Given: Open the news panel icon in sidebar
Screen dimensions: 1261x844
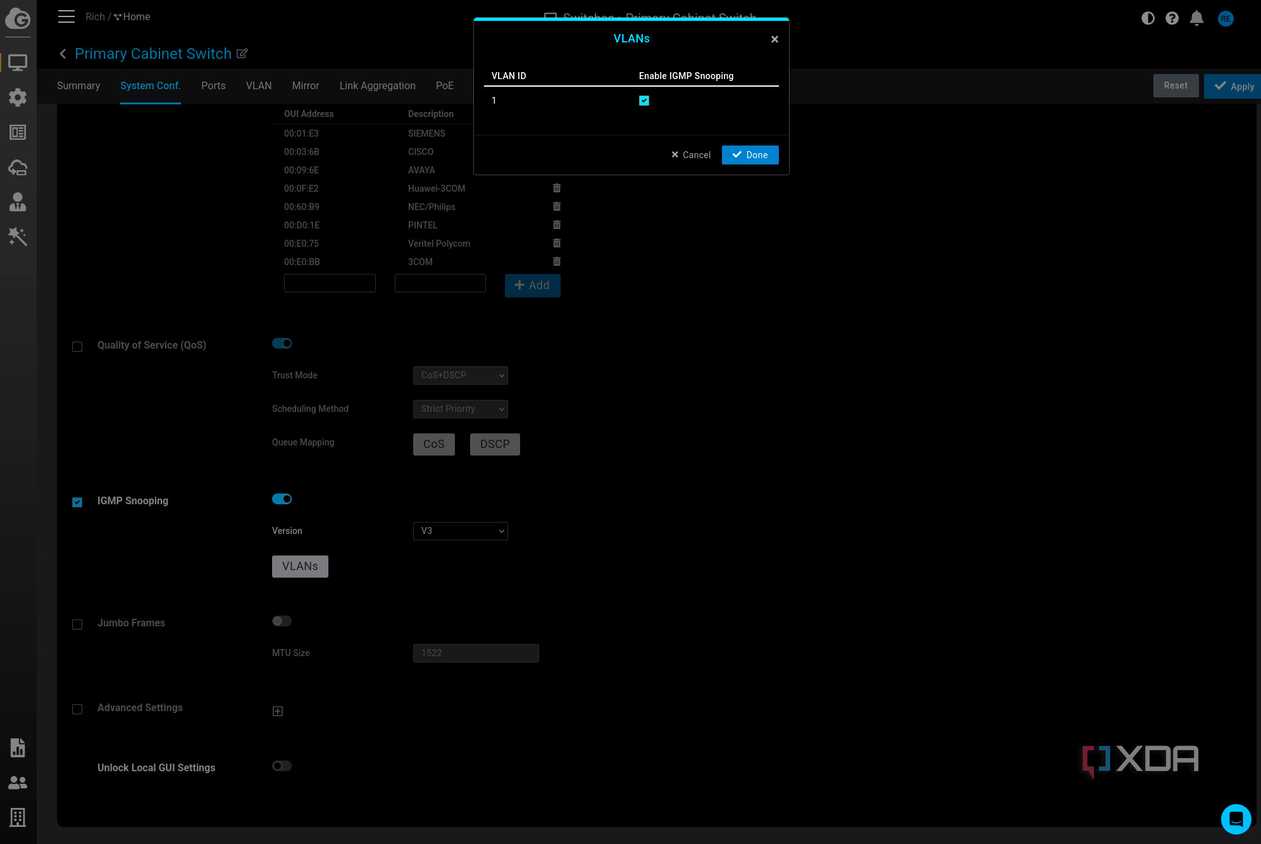Looking at the screenshot, I should (17, 132).
